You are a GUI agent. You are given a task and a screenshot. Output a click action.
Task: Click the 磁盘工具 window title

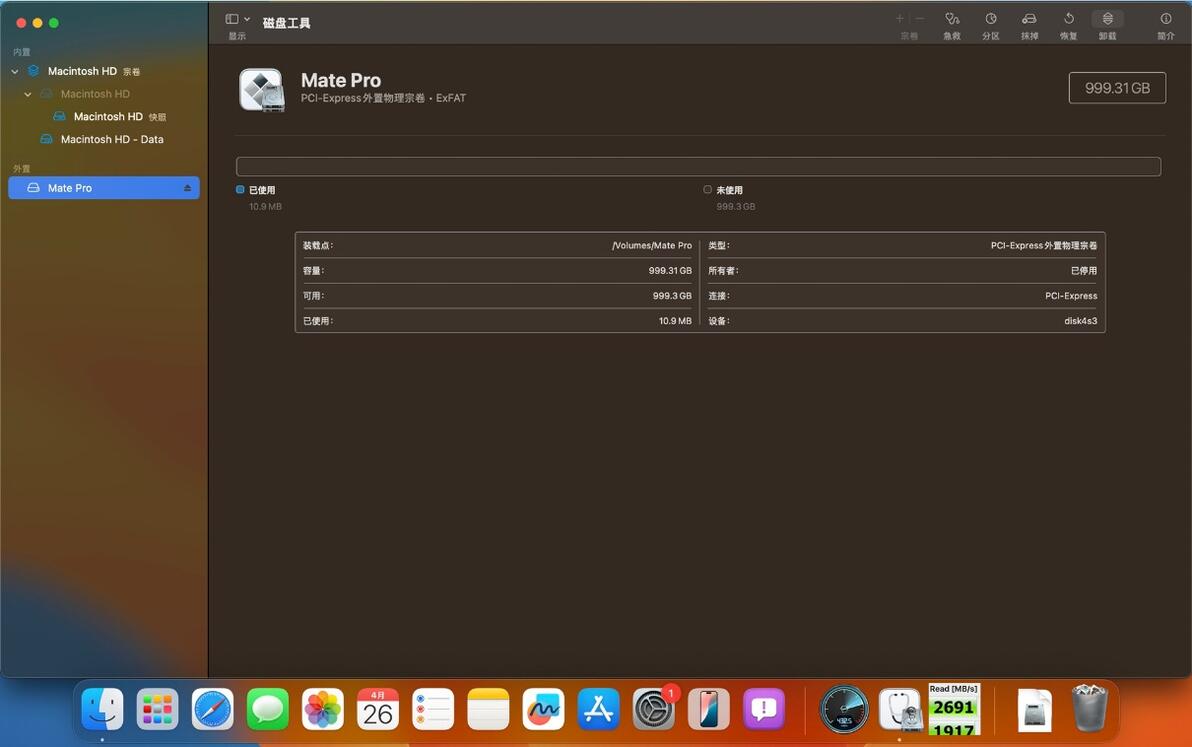[287, 23]
